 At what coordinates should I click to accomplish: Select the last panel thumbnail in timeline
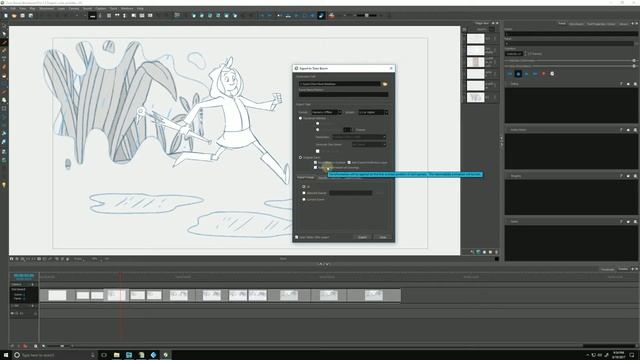click(x=373, y=295)
